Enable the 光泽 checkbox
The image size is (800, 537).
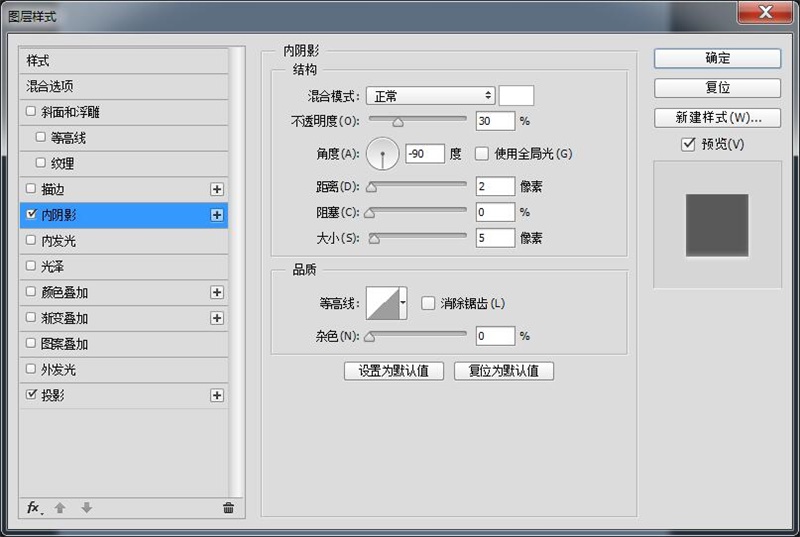[x=31, y=265]
